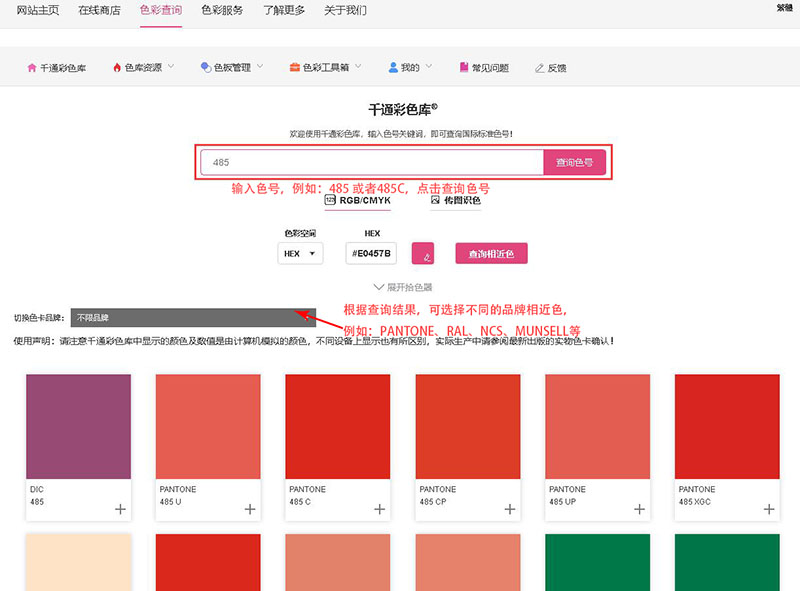Viewport: 800px width, 591px height.
Task: Open the 色彩空间 HEX dropdown
Action: click(x=300, y=254)
